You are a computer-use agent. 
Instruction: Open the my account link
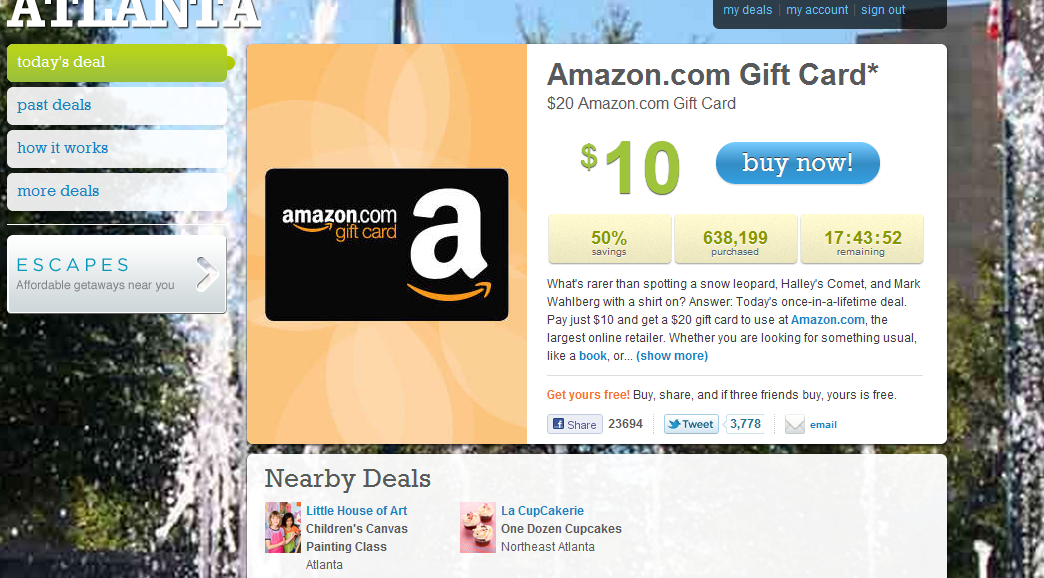pos(817,10)
